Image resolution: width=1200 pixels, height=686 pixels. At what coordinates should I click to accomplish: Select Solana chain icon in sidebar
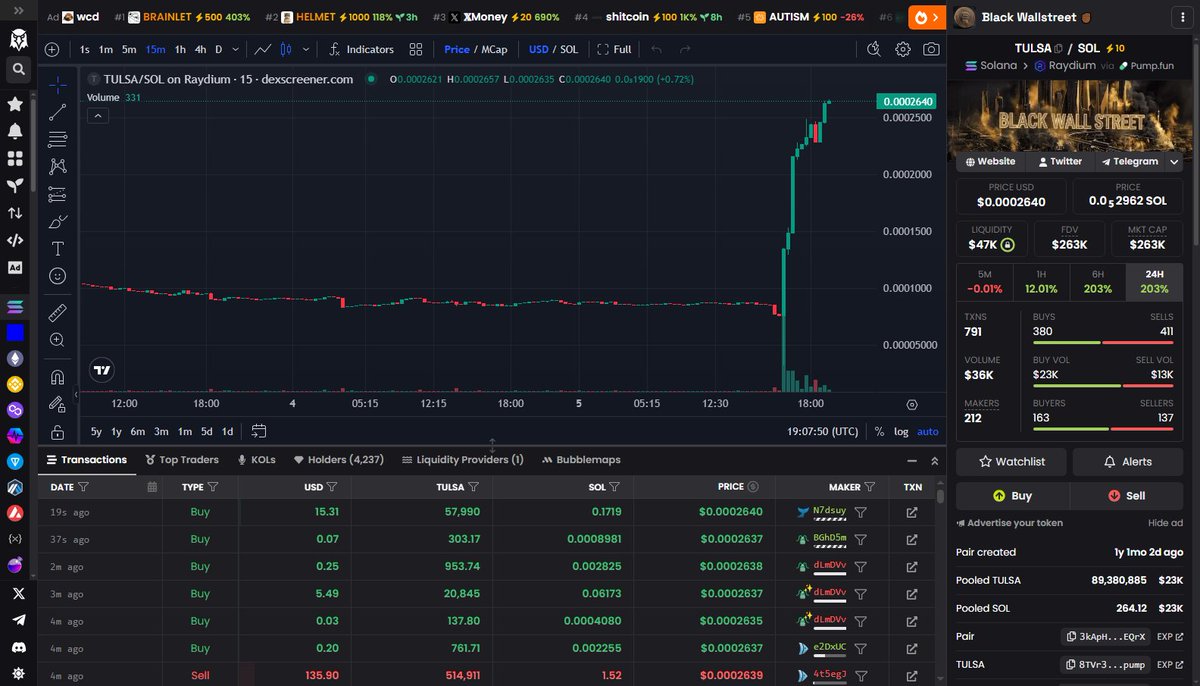15,306
